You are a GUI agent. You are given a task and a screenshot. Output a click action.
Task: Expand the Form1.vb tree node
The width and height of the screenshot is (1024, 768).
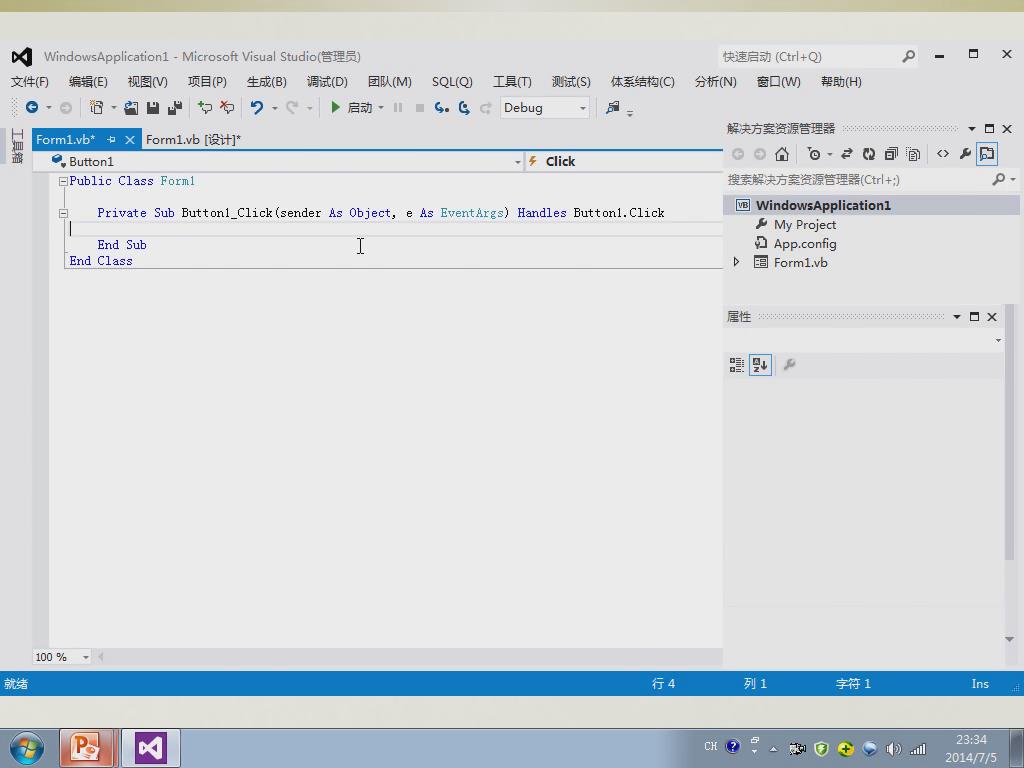[737, 263]
